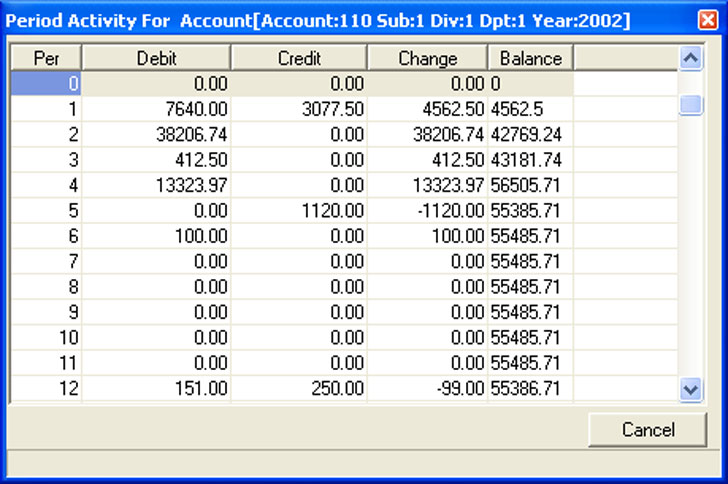Click debit cell 38206.74 in period 2
The image size is (728, 484).
[x=156, y=135]
